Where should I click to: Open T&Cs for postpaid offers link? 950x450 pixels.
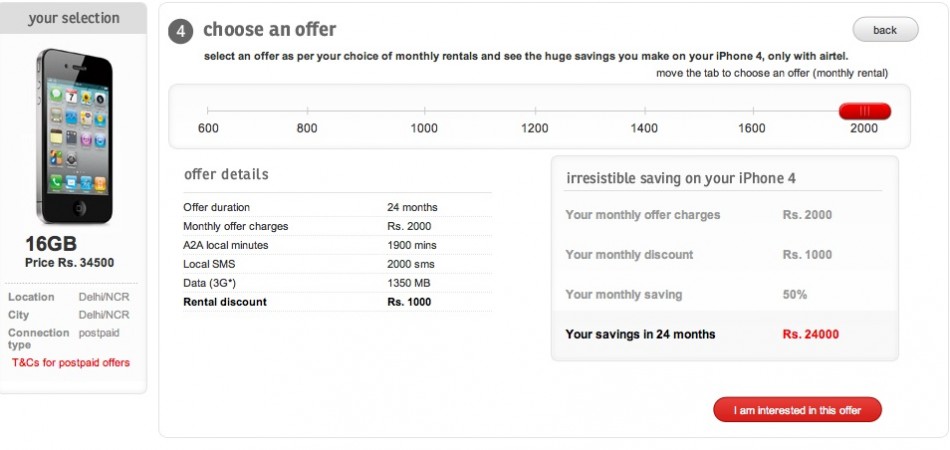pyautogui.click(x=71, y=362)
